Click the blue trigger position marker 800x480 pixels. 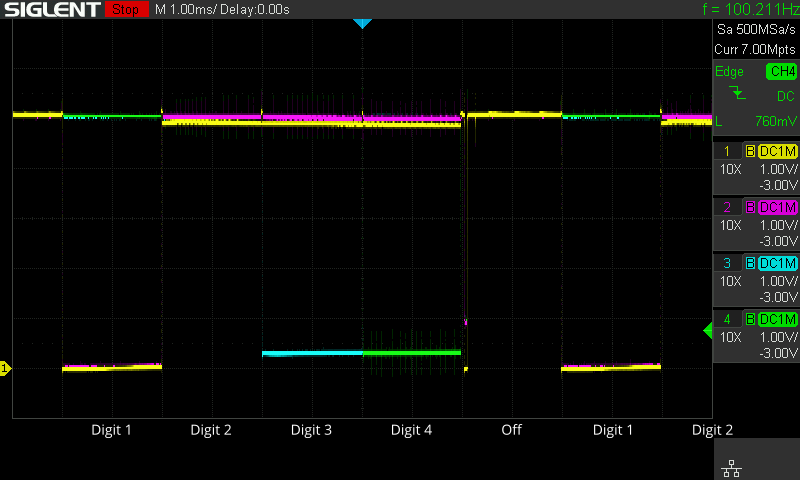pyautogui.click(x=362, y=23)
